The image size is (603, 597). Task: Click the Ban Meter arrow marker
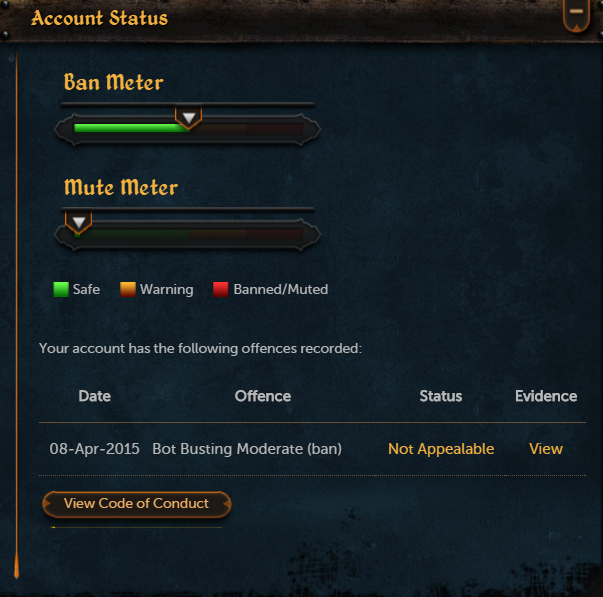click(188, 117)
